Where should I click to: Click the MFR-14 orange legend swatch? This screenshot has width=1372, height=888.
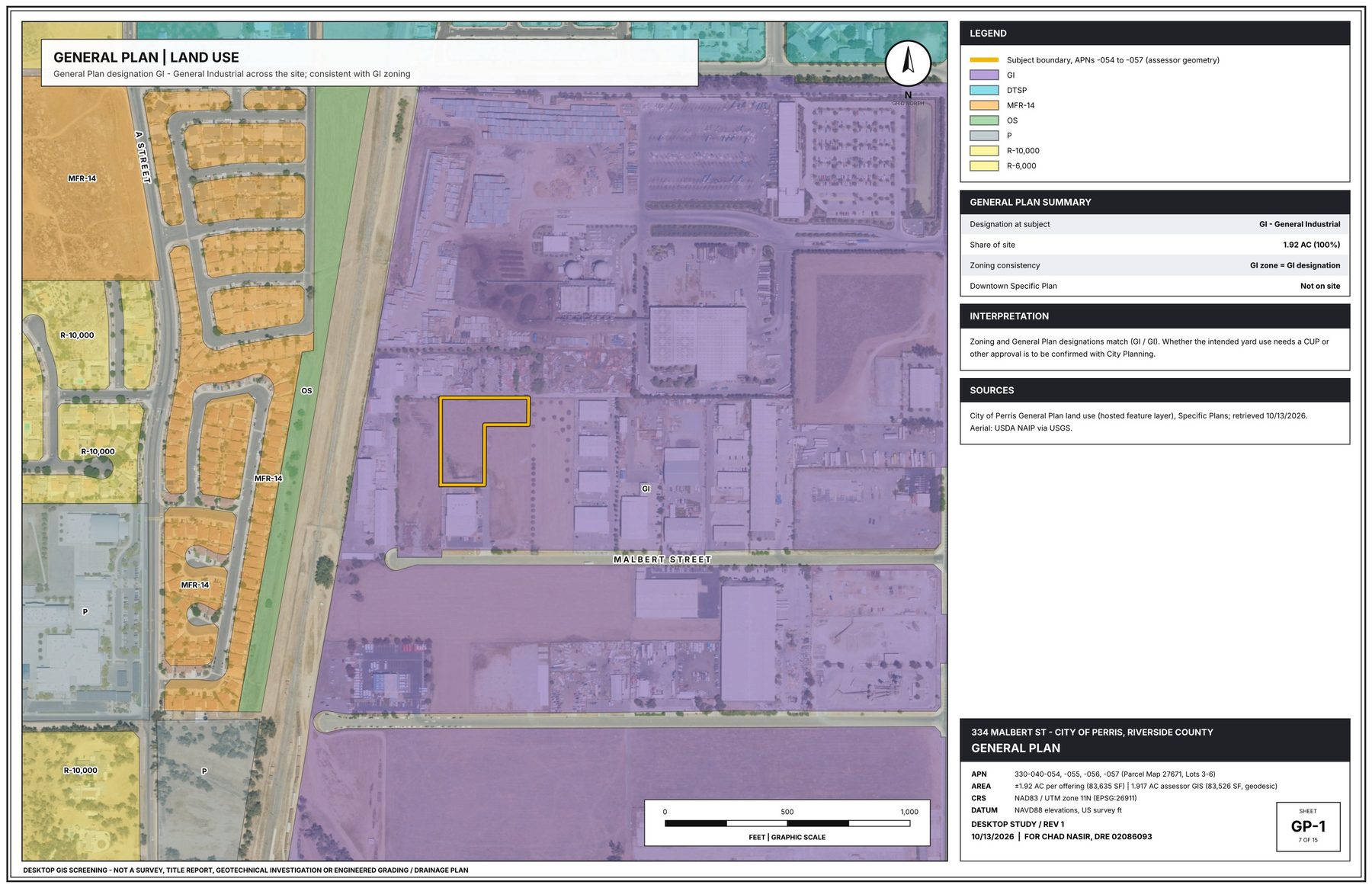tap(983, 105)
